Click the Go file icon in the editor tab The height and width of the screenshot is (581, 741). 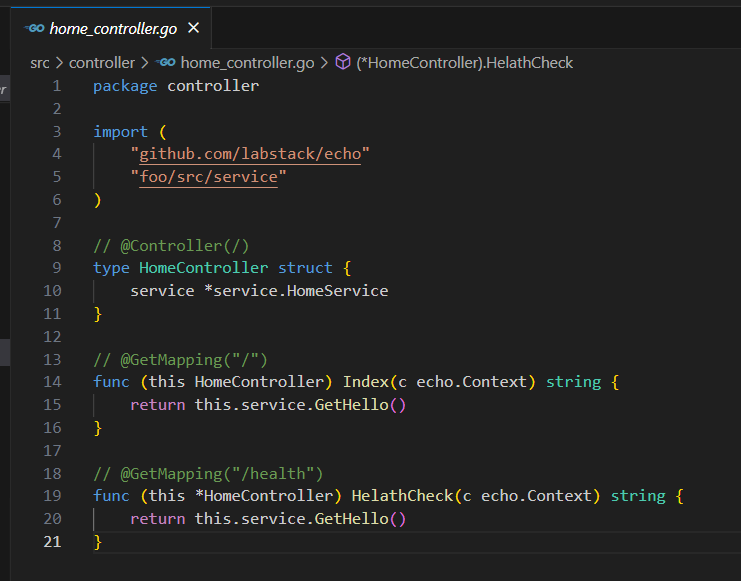pos(34,29)
